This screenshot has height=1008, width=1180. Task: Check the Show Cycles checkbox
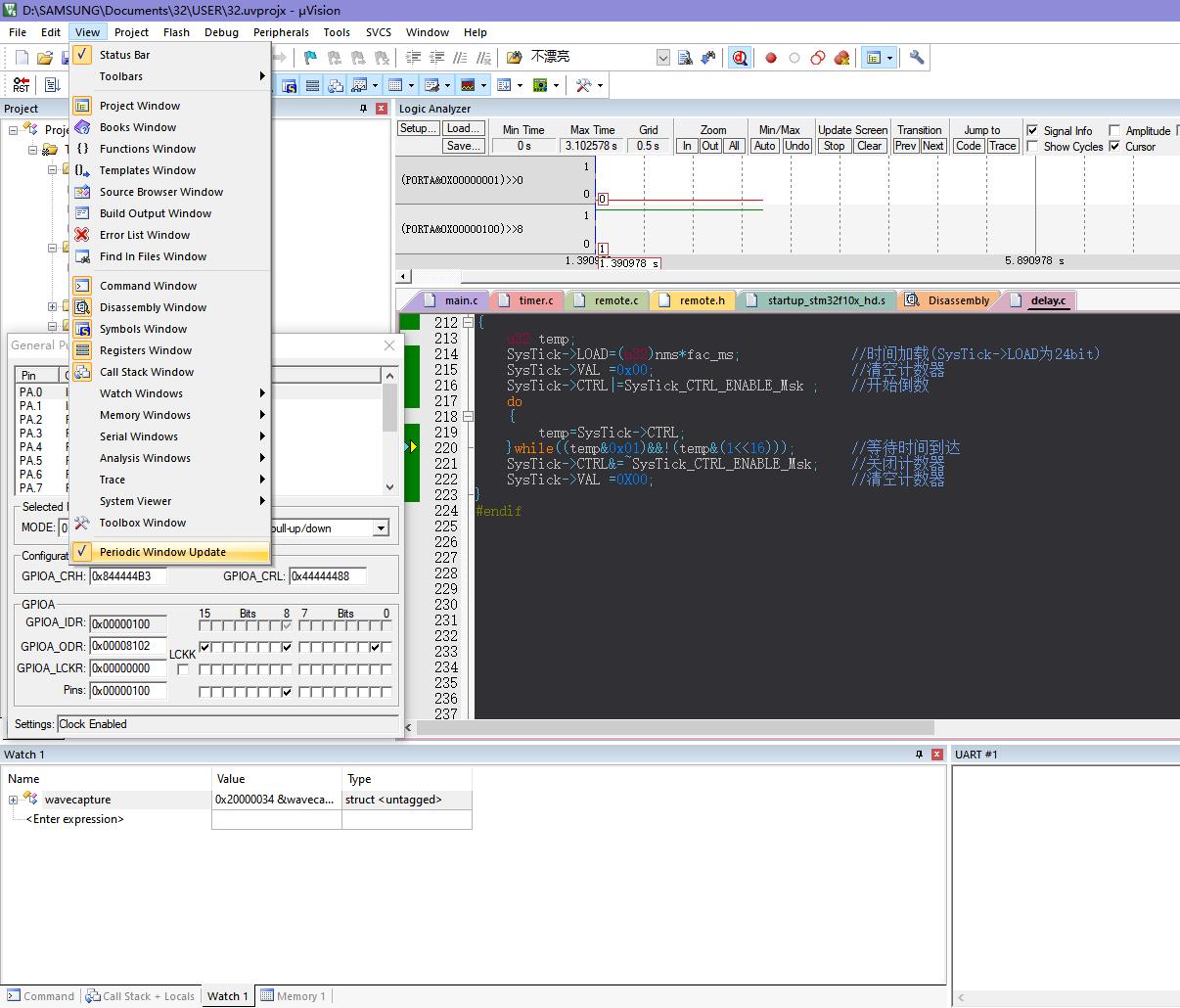point(1032,146)
